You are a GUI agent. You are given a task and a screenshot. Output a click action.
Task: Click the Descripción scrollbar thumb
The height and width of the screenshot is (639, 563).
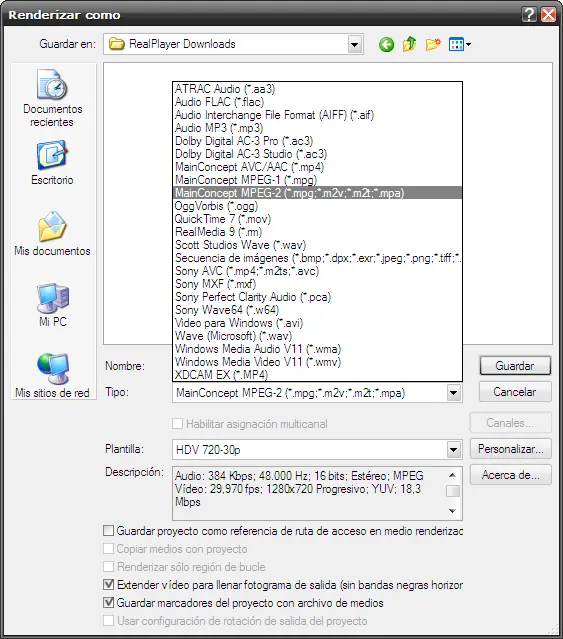pos(453,491)
